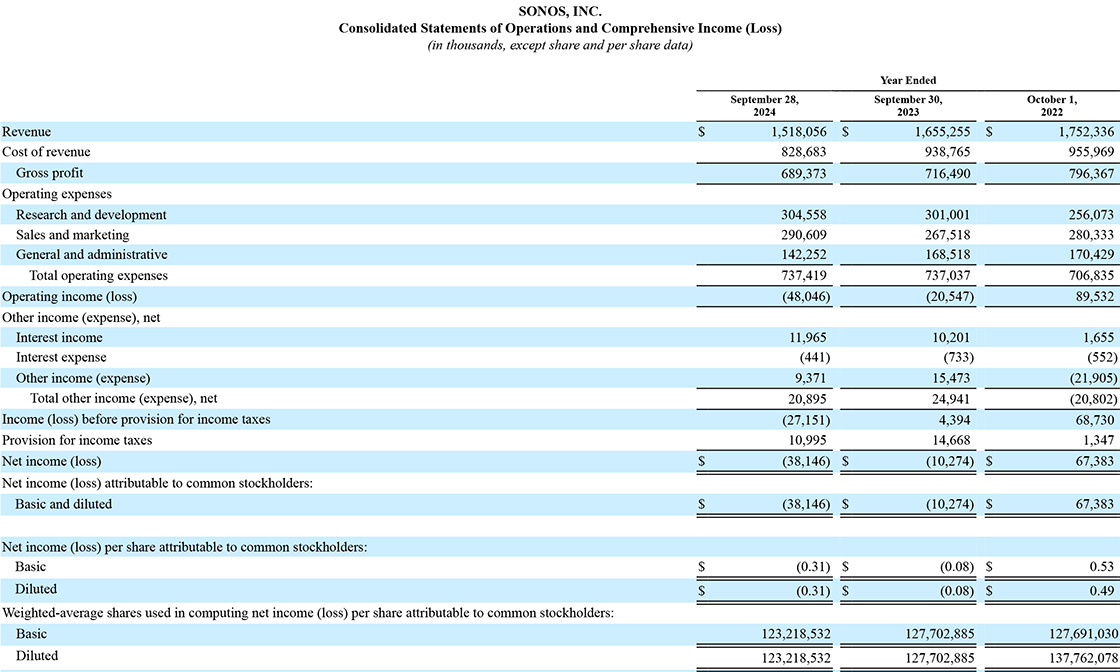Click the 'Year Ended' column header

point(908,81)
